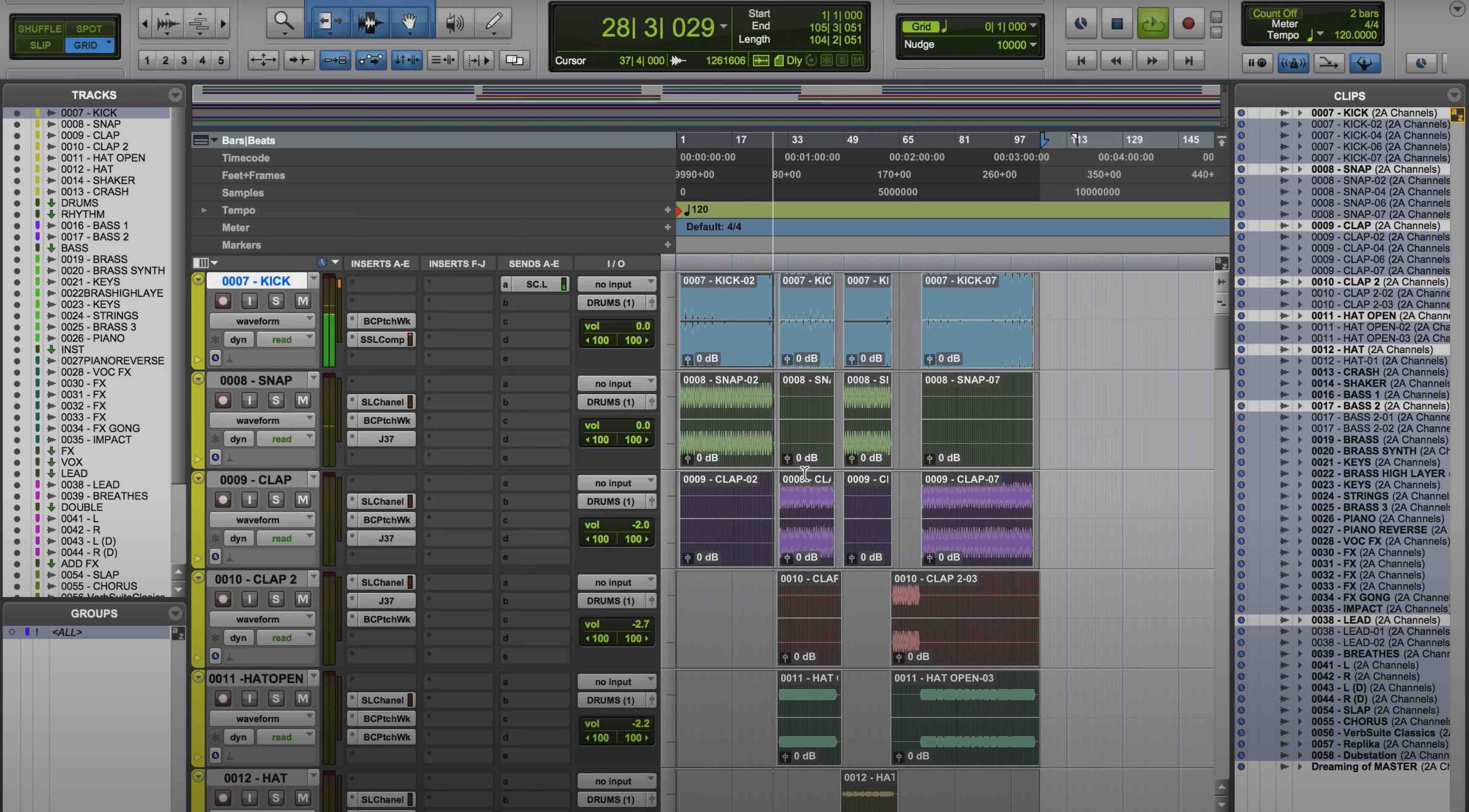
Task: Expand the Tempo ruler disclosure triangle
Action: tap(204, 210)
